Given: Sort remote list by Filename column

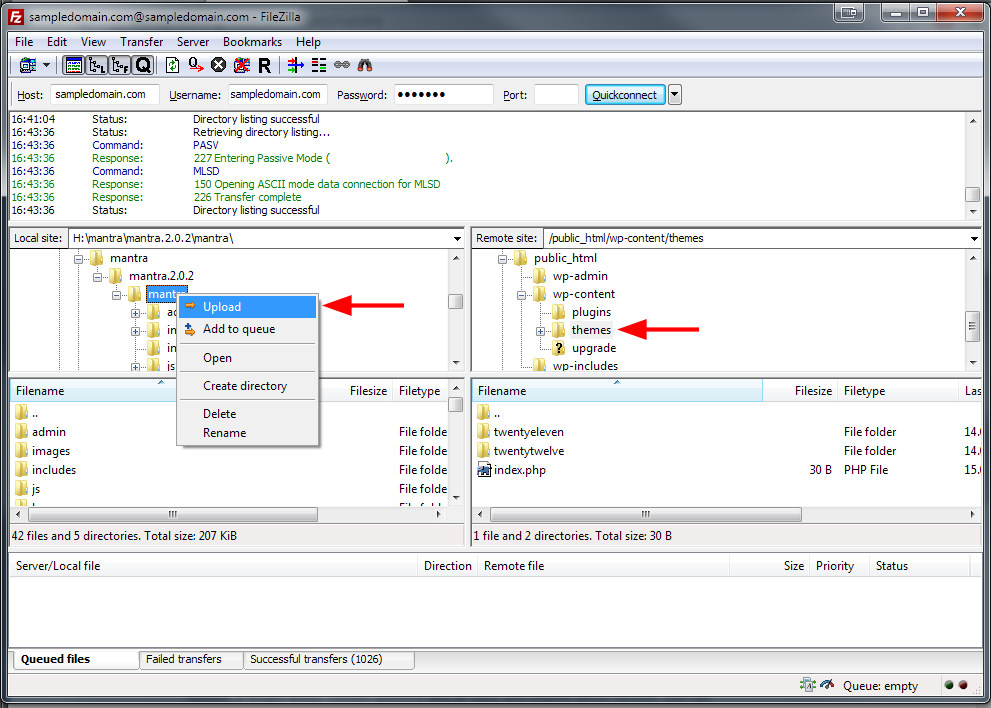Looking at the screenshot, I should [617, 391].
